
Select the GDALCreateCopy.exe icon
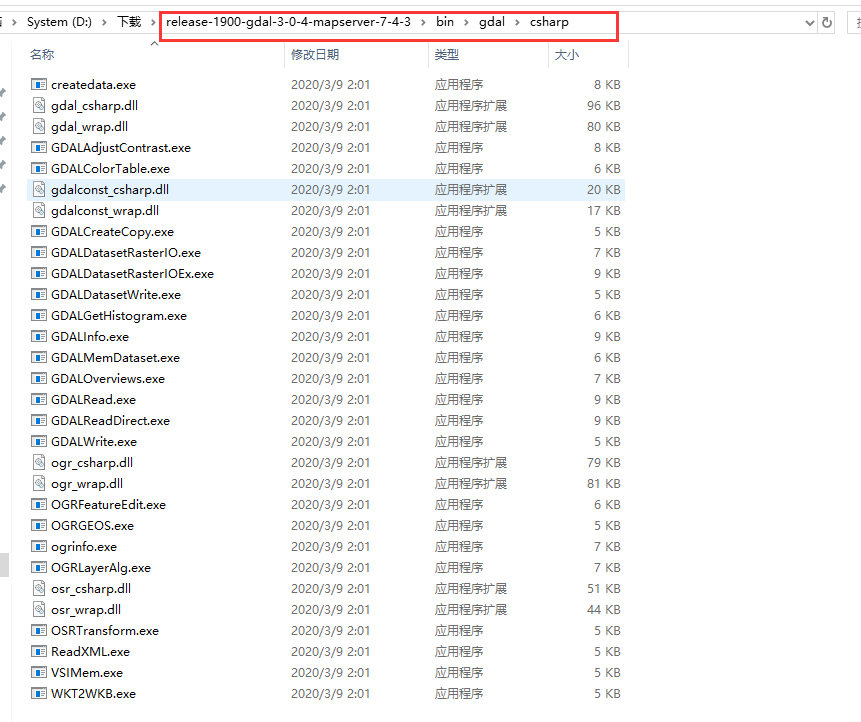pos(39,232)
